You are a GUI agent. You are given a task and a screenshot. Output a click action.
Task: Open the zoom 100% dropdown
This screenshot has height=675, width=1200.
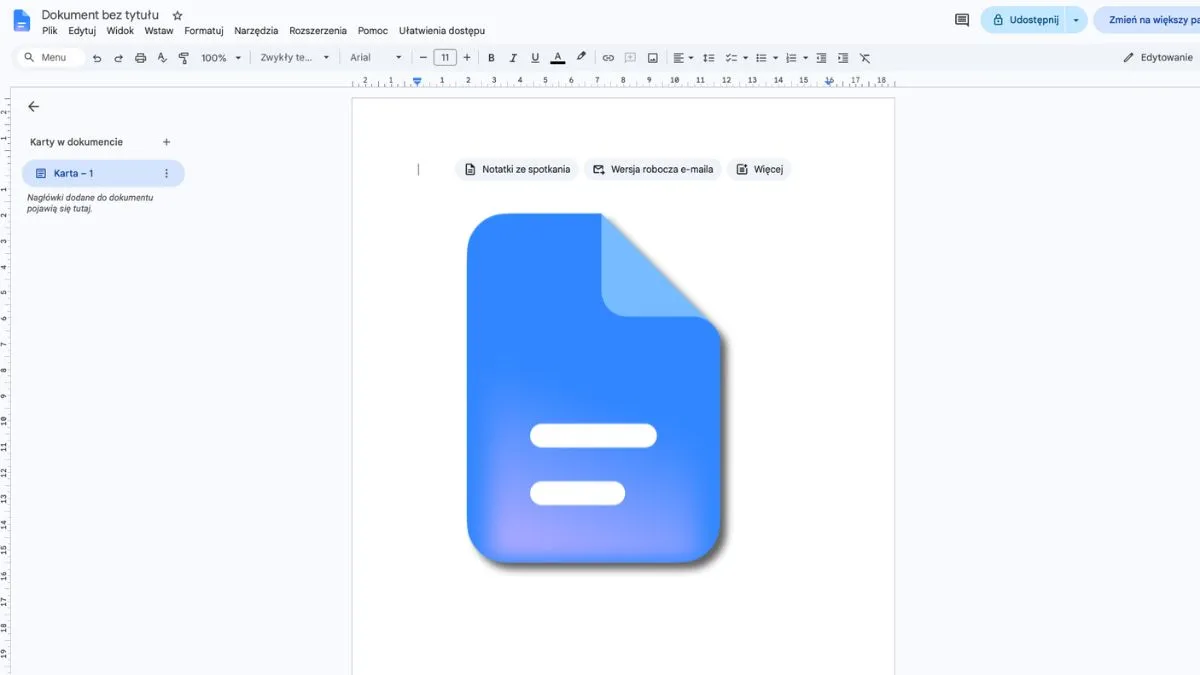(x=221, y=58)
